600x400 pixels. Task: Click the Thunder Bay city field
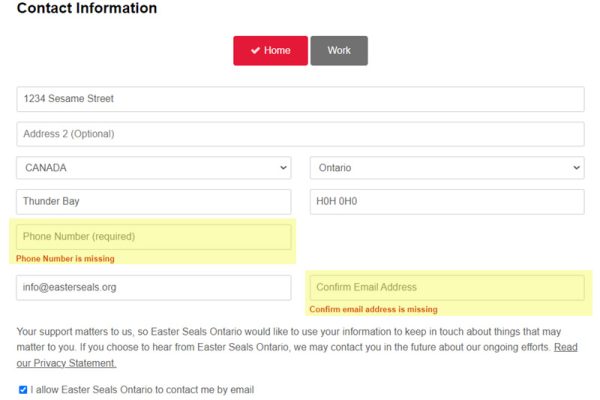click(x=153, y=202)
